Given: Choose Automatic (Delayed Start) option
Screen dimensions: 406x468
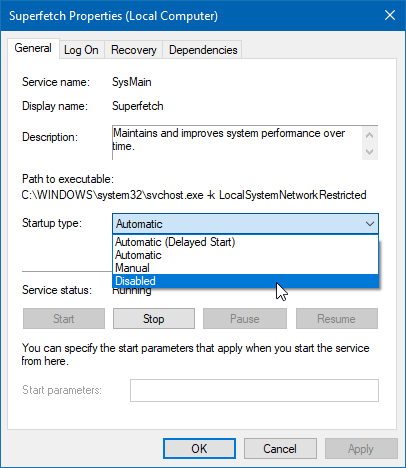Looking at the screenshot, I should (245, 242).
